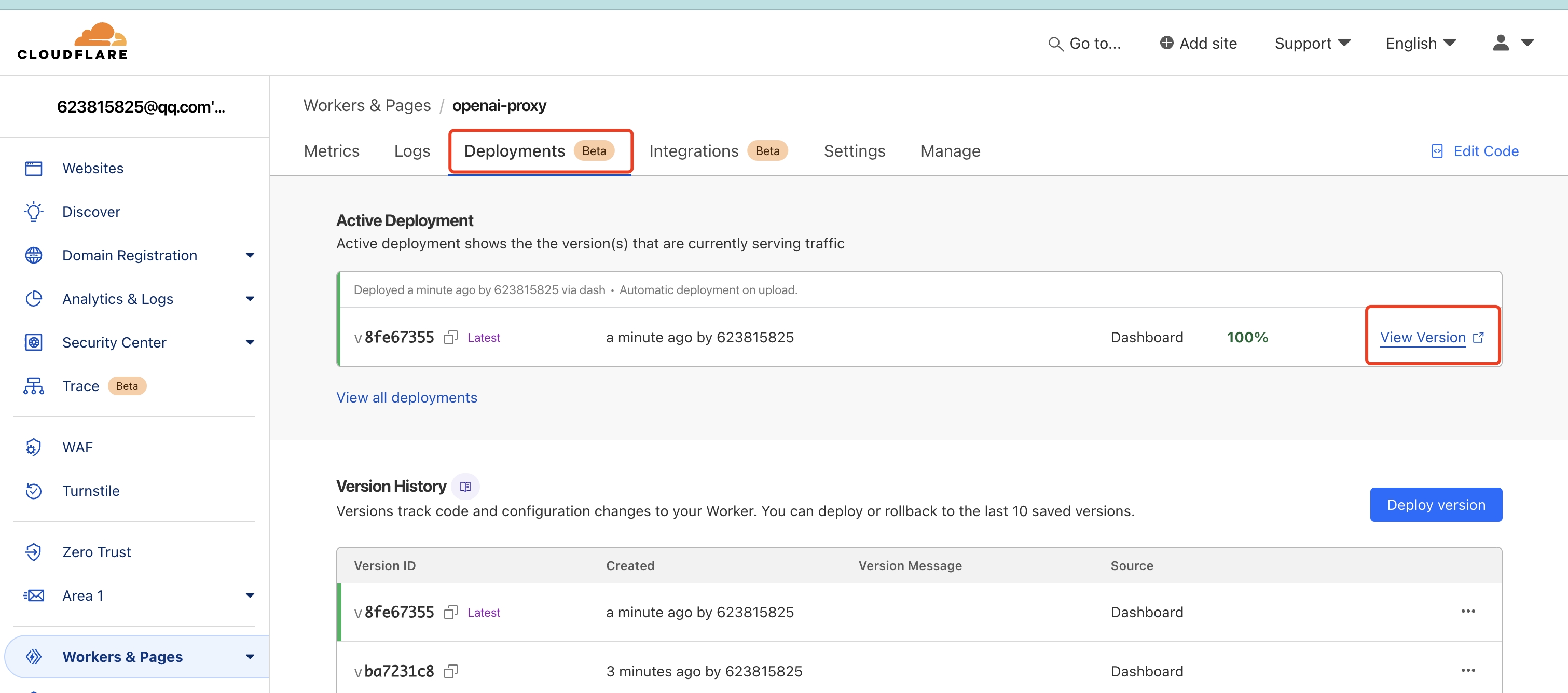Open Websites in sidebar
Image resolution: width=1568 pixels, height=693 pixels.
click(92, 169)
